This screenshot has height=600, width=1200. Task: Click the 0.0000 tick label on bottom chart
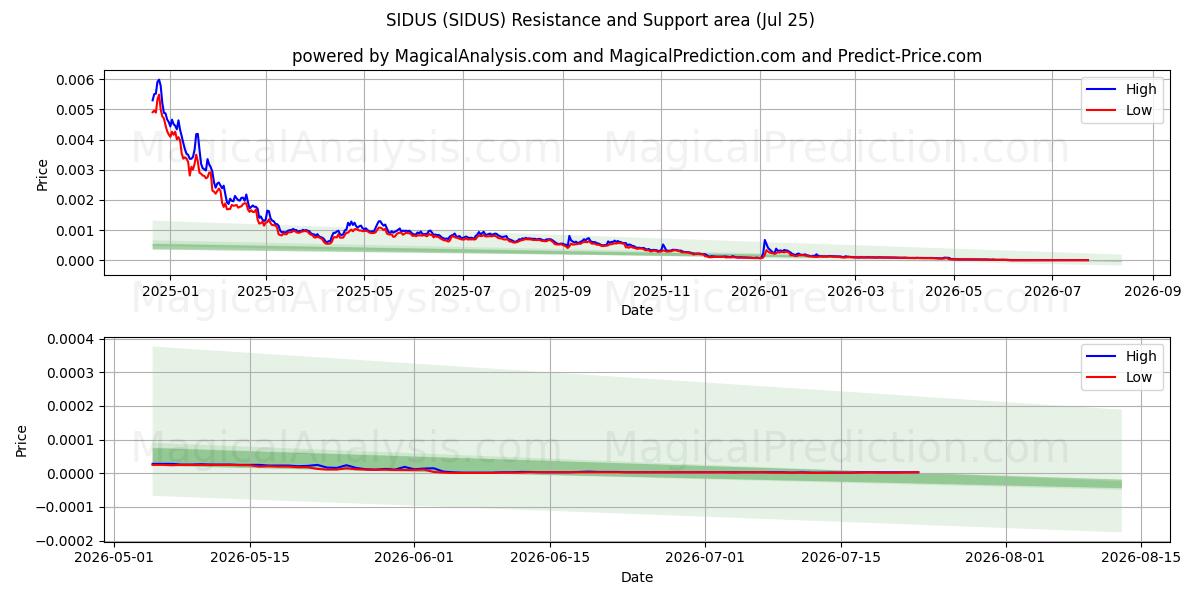click(71, 474)
